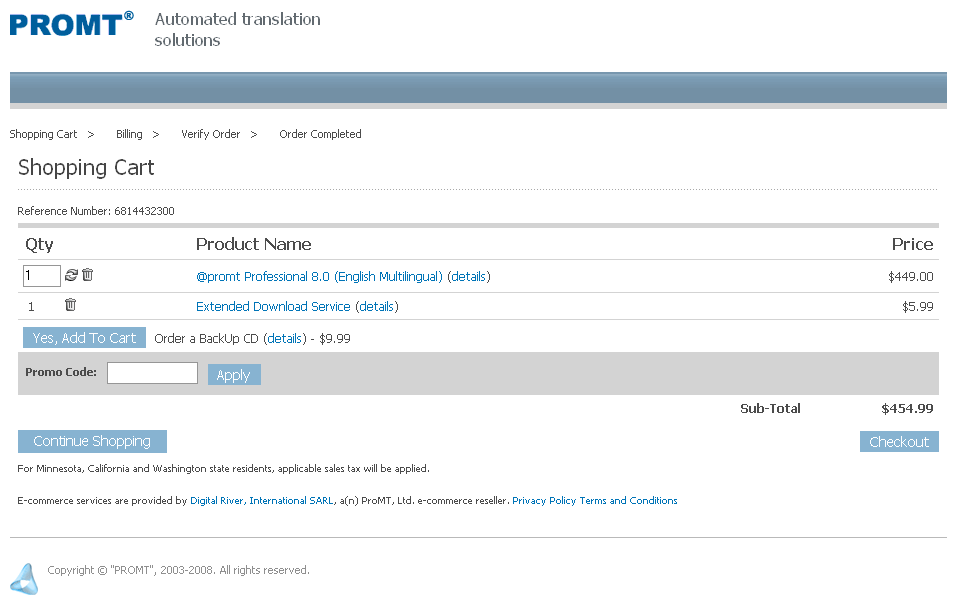Remove Extended Download Service using trash icon
This screenshot has height=612, width=955.
[71, 304]
